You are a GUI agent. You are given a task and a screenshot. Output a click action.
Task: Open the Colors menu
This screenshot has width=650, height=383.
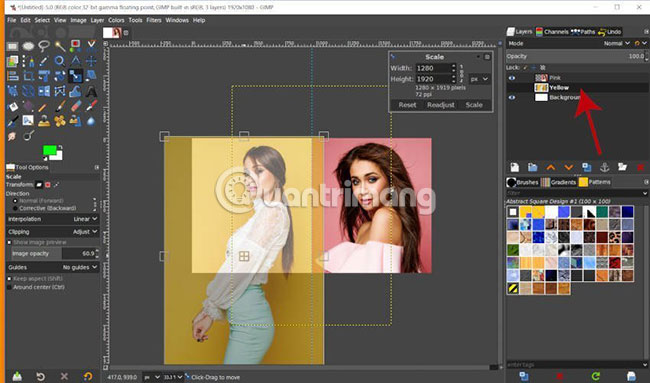[x=116, y=20]
